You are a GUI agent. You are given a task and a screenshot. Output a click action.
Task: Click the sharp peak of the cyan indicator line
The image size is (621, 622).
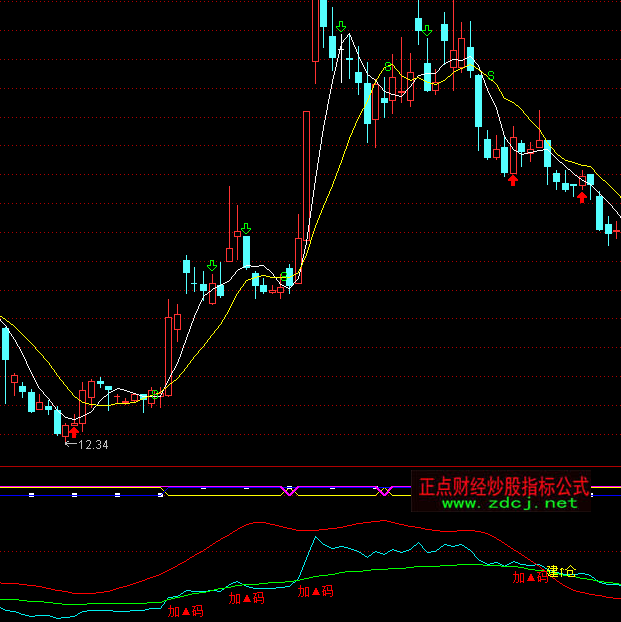tap(316, 538)
